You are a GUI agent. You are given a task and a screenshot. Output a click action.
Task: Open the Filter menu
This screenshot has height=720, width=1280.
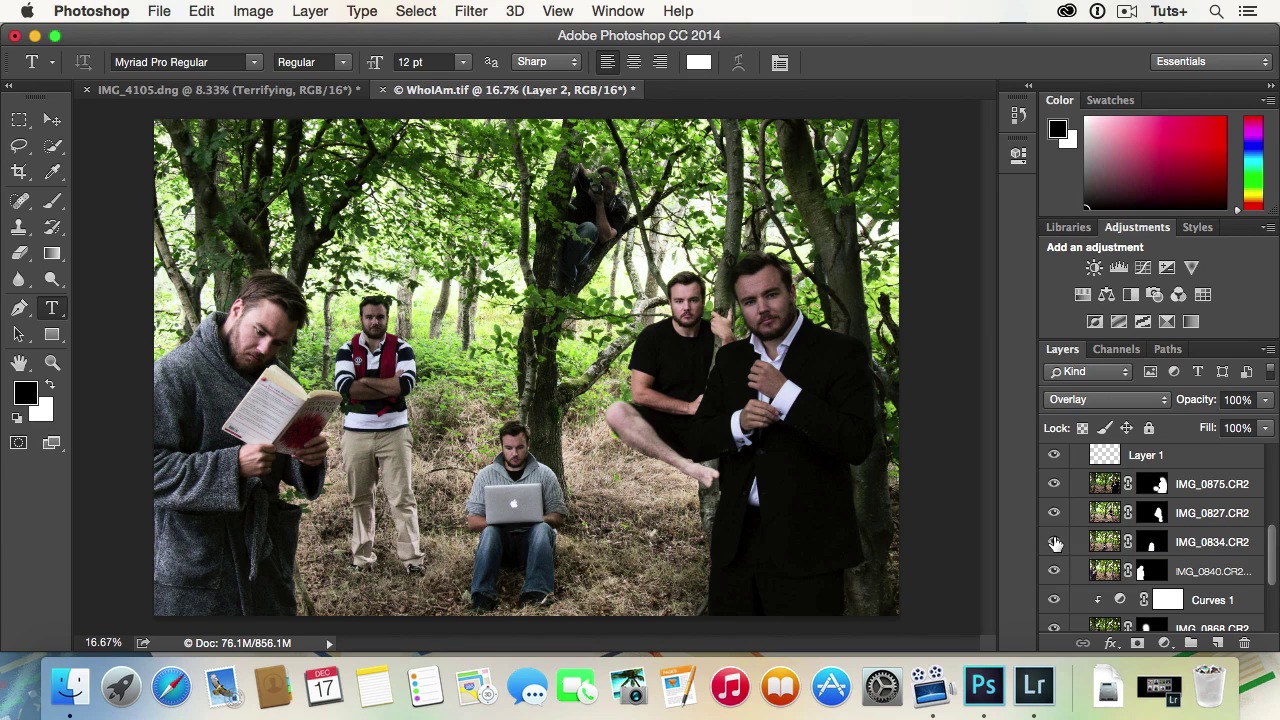(x=471, y=11)
